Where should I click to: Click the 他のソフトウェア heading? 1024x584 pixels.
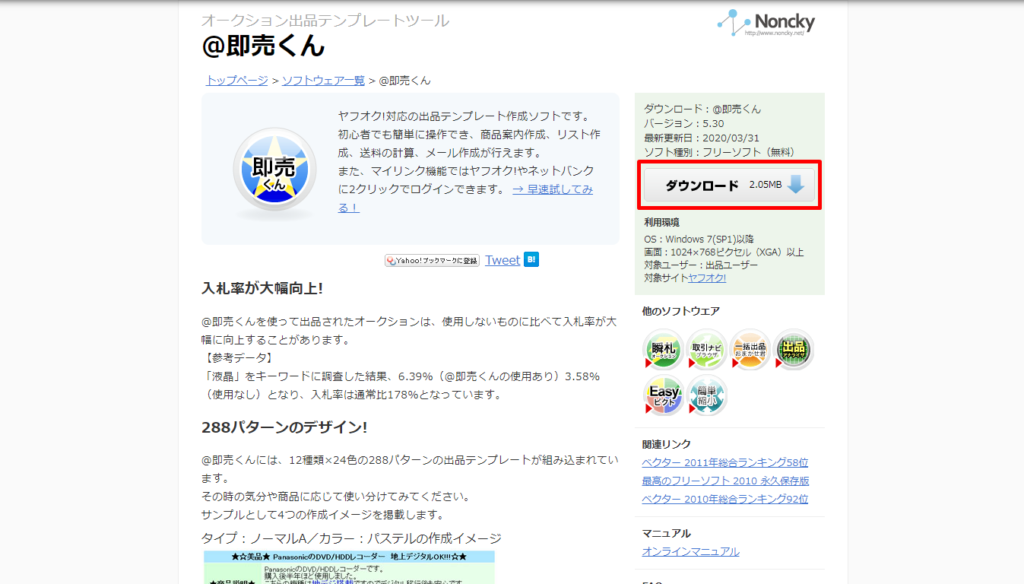click(680, 311)
